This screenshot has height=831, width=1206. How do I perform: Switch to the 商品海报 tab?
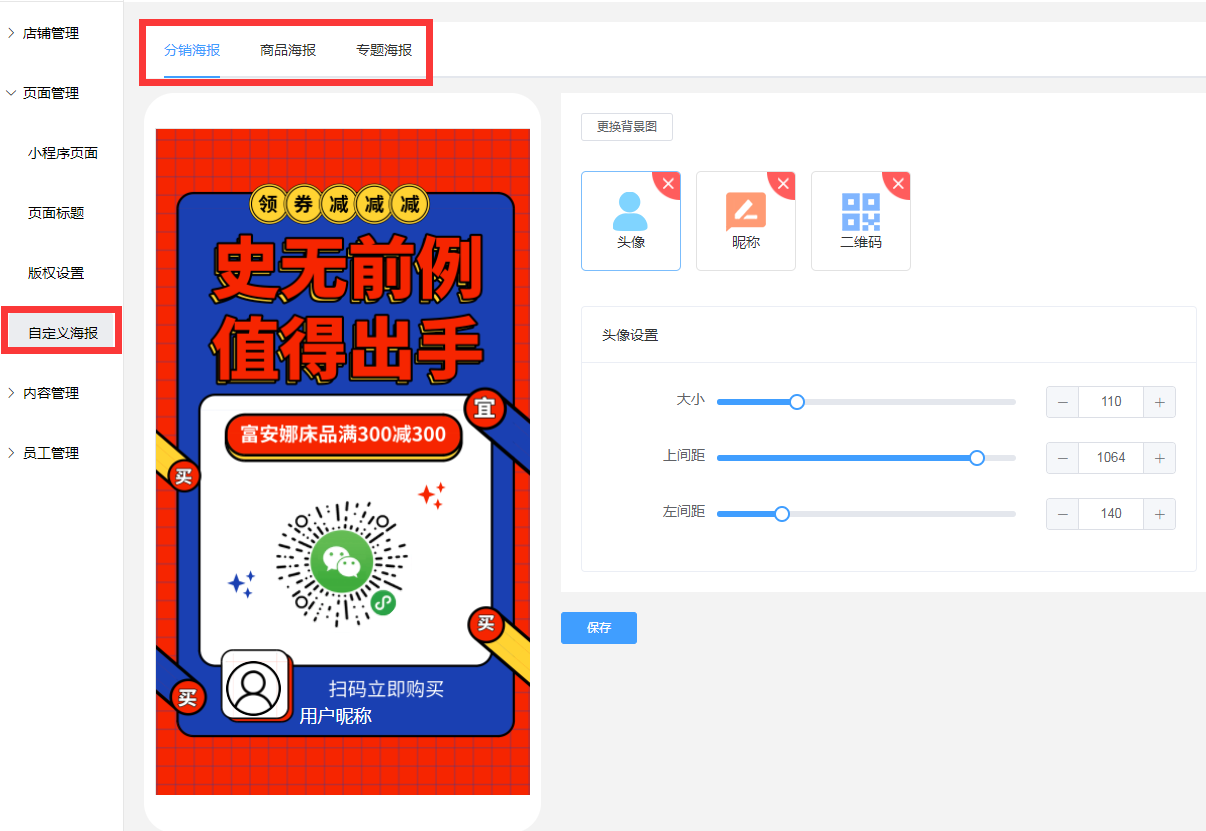pos(288,50)
